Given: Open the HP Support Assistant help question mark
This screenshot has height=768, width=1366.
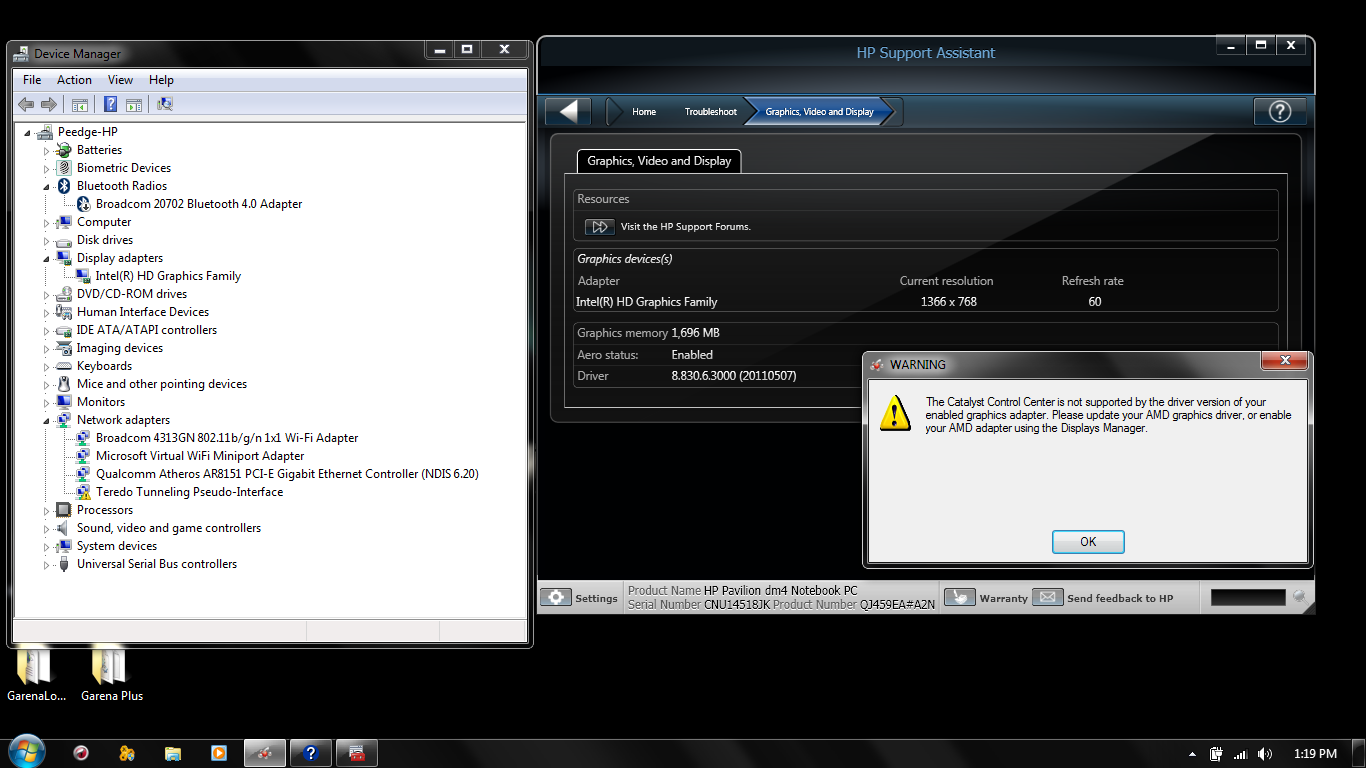Looking at the screenshot, I should point(1280,111).
